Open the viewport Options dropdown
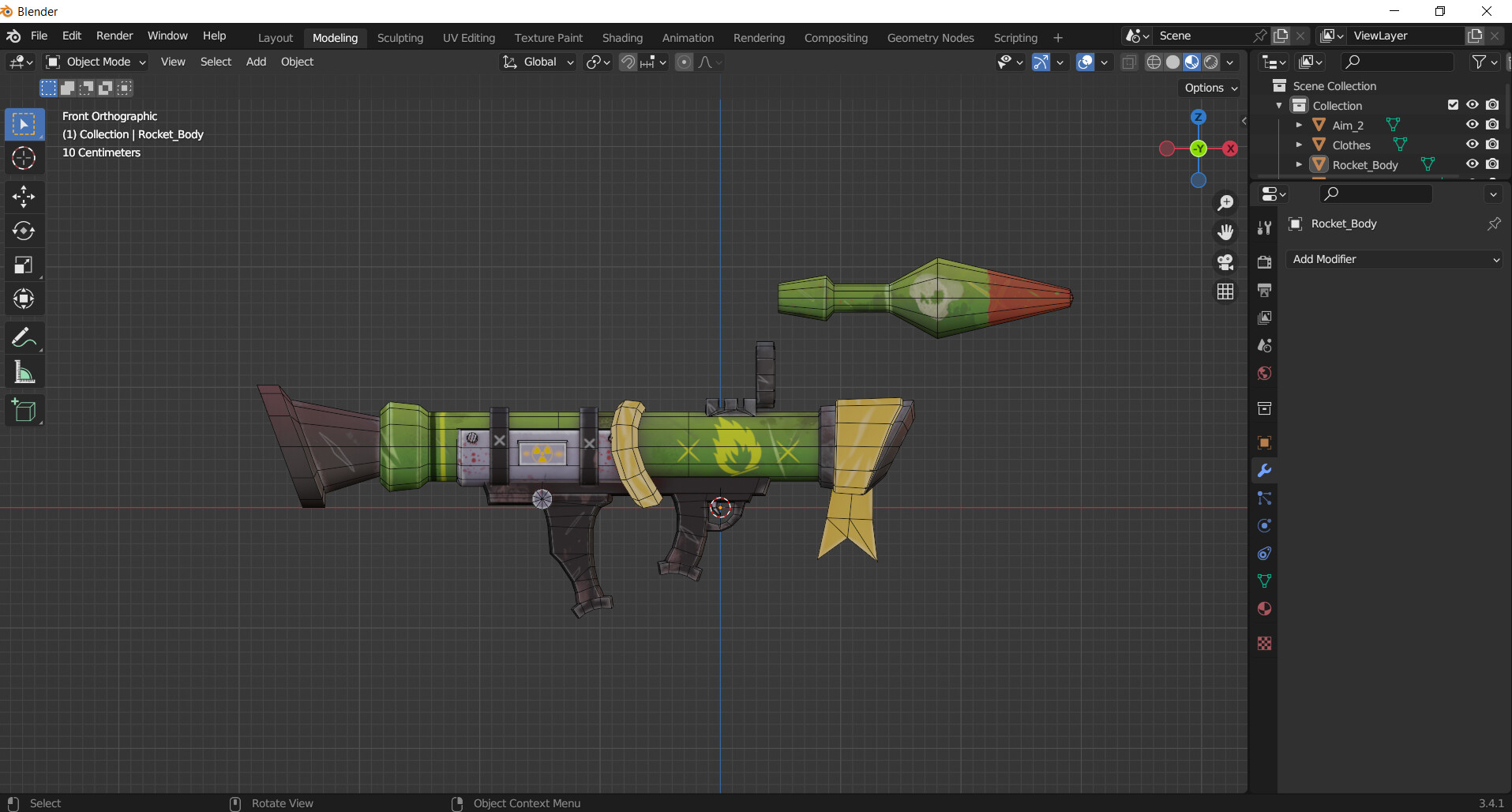 tap(1209, 88)
